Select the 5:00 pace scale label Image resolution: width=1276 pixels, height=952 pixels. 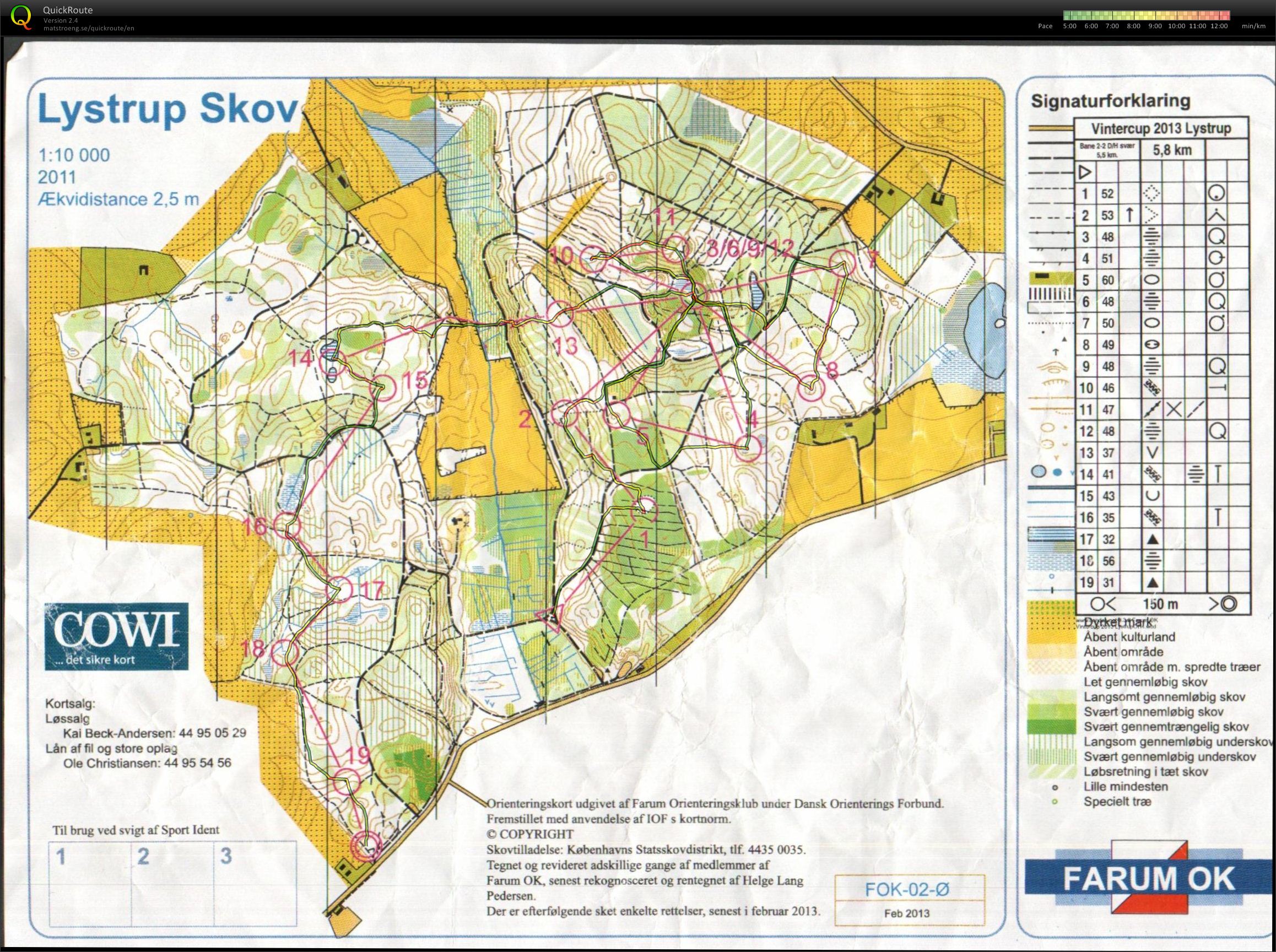click(x=1070, y=26)
